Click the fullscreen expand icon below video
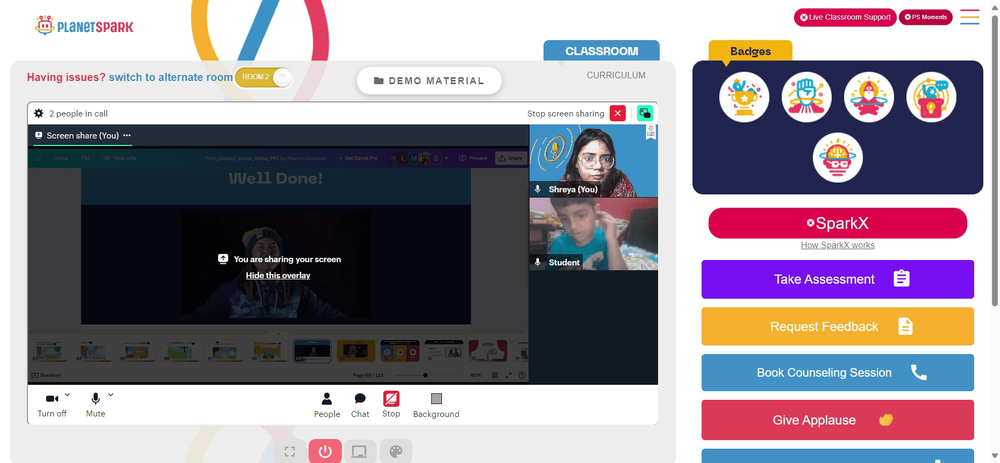Image resolution: width=1000 pixels, height=463 pixels. [290, 452]
